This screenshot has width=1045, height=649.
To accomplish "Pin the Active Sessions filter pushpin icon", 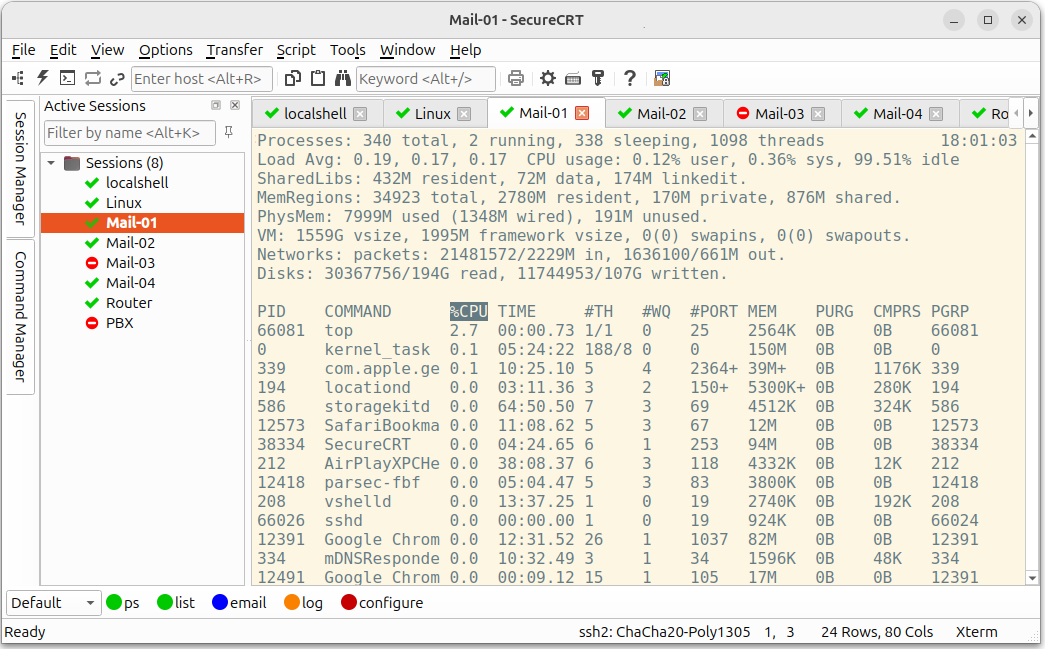I will [x=229, y=132].
